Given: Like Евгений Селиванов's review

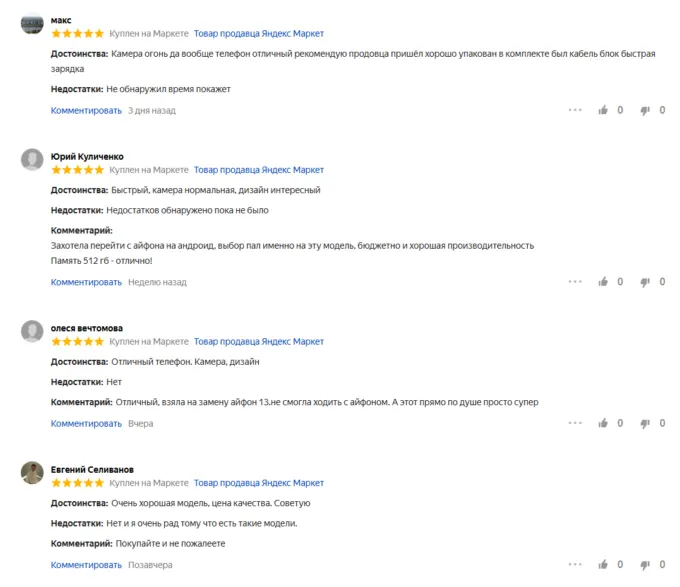Looking at the screenshot, I should (x=603, y=565).
